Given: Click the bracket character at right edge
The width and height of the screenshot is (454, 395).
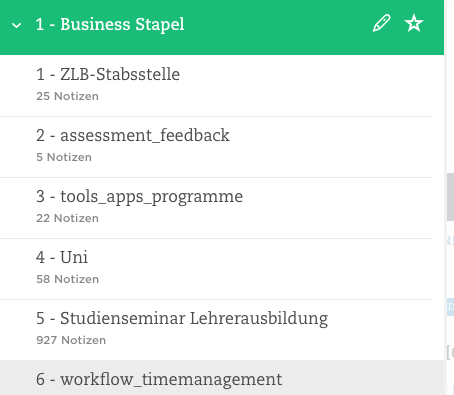Looking at the screenshot, I should tap(450, 352).
